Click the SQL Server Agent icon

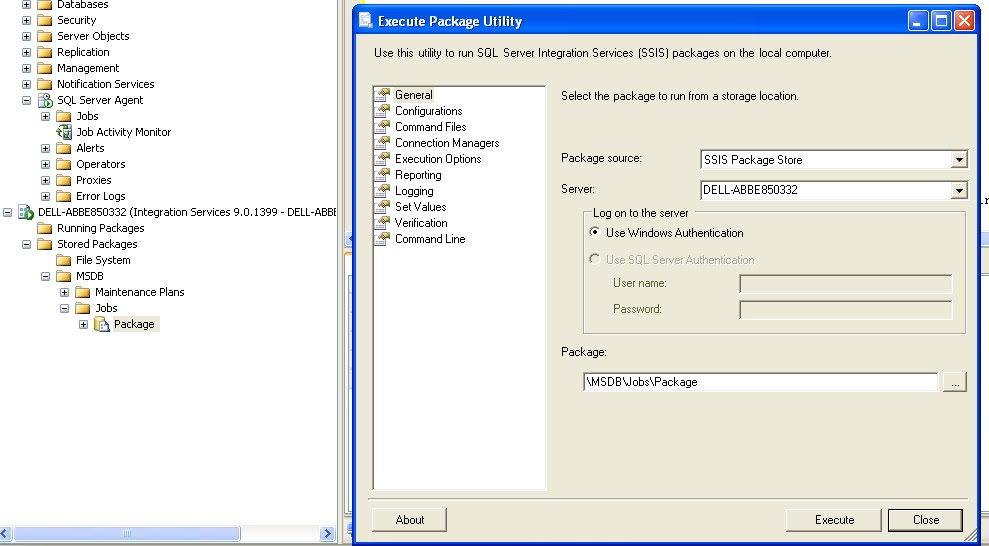[x=45, y=100]
